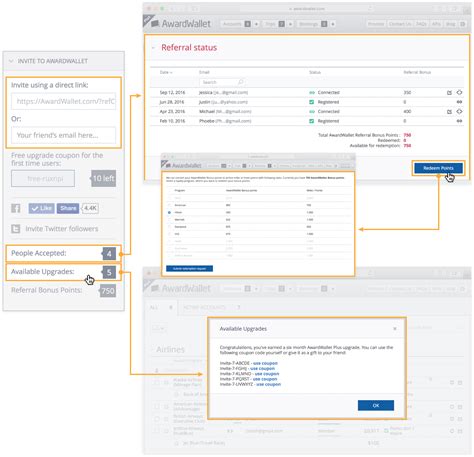Screen dimensions: 474x457
Task: Close the Available Upgrades dialog
Action: (x=395, y=329)
